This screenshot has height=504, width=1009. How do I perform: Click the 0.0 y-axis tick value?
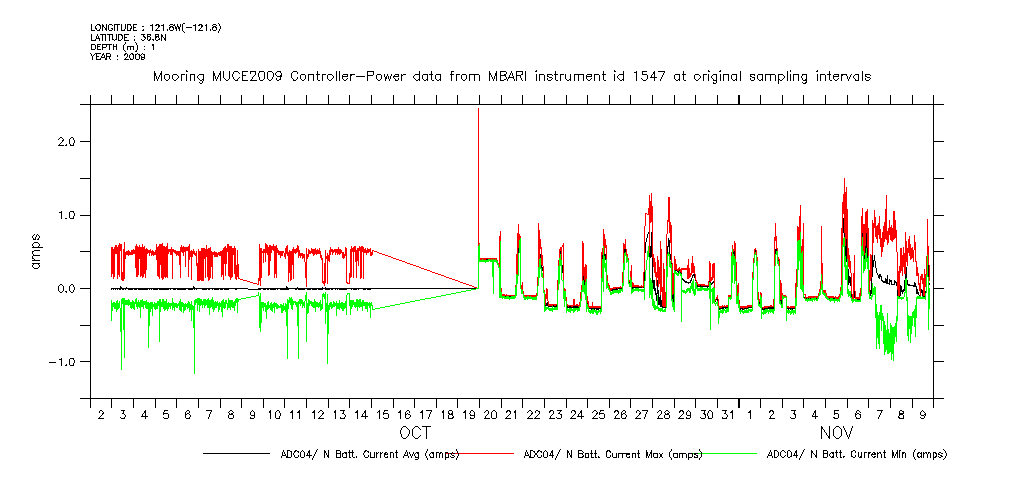(x=67, y=288)
